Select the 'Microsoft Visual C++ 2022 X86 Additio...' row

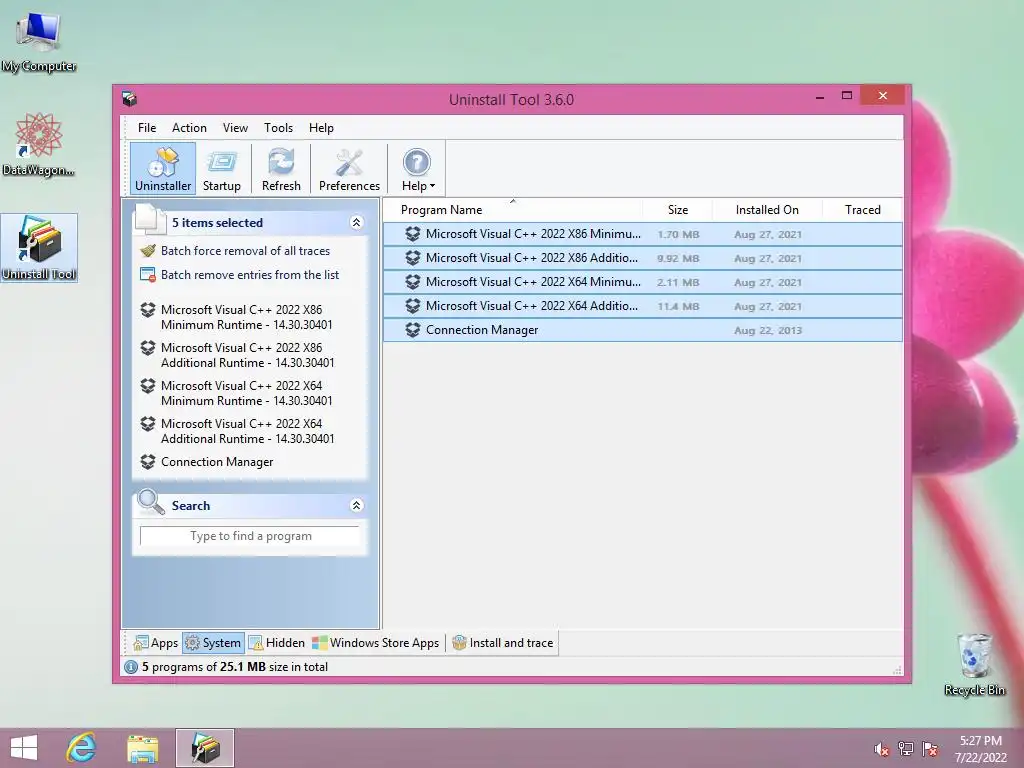[643, 258]
